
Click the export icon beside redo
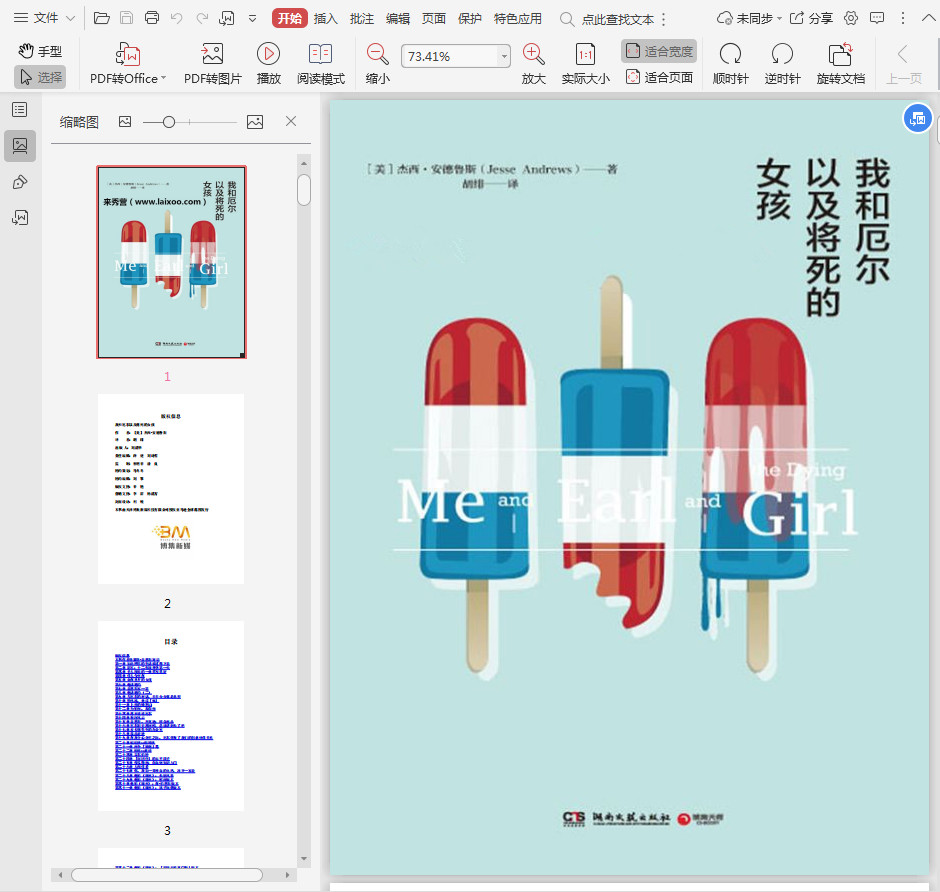(x=227, y=18)
